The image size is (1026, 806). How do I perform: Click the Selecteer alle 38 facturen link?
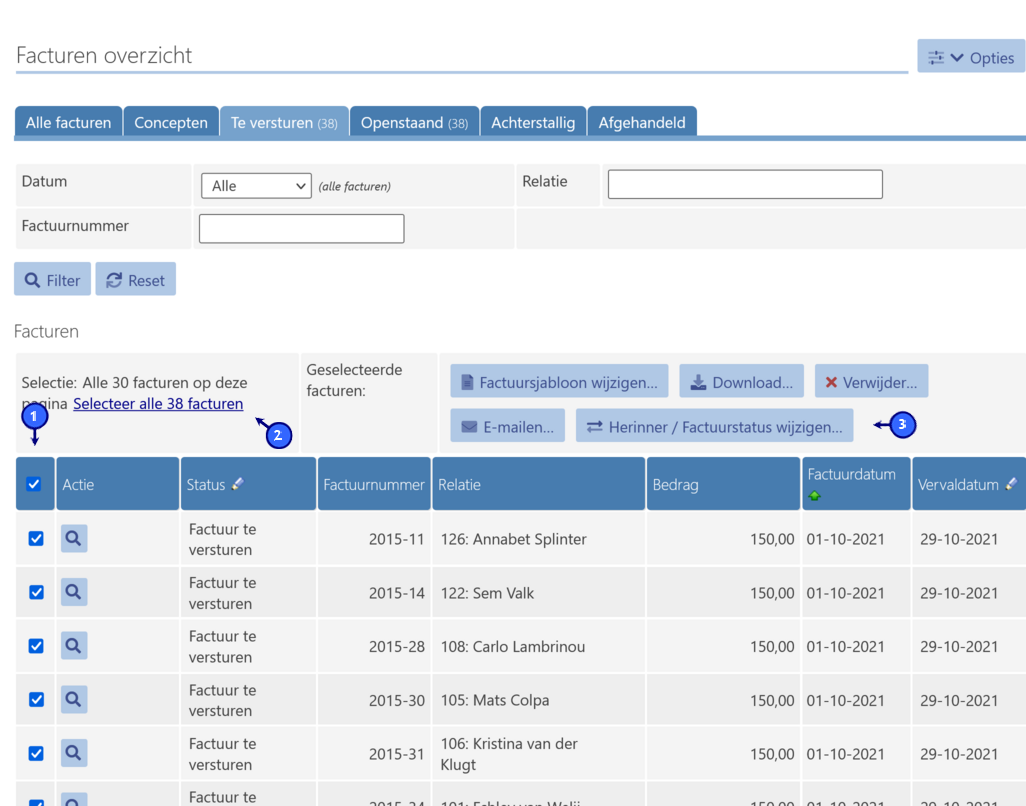click(x=158, y=404)
